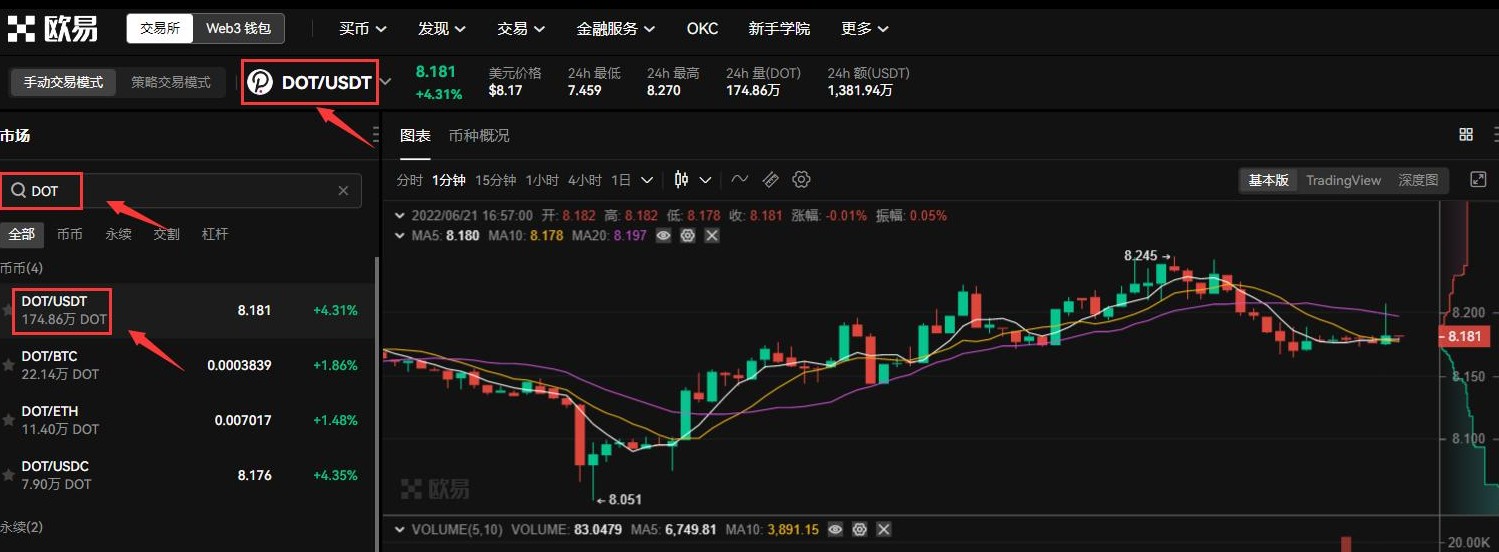
Task: Click the DOT/ETH row in market list
Action: [x=187, y=420]
